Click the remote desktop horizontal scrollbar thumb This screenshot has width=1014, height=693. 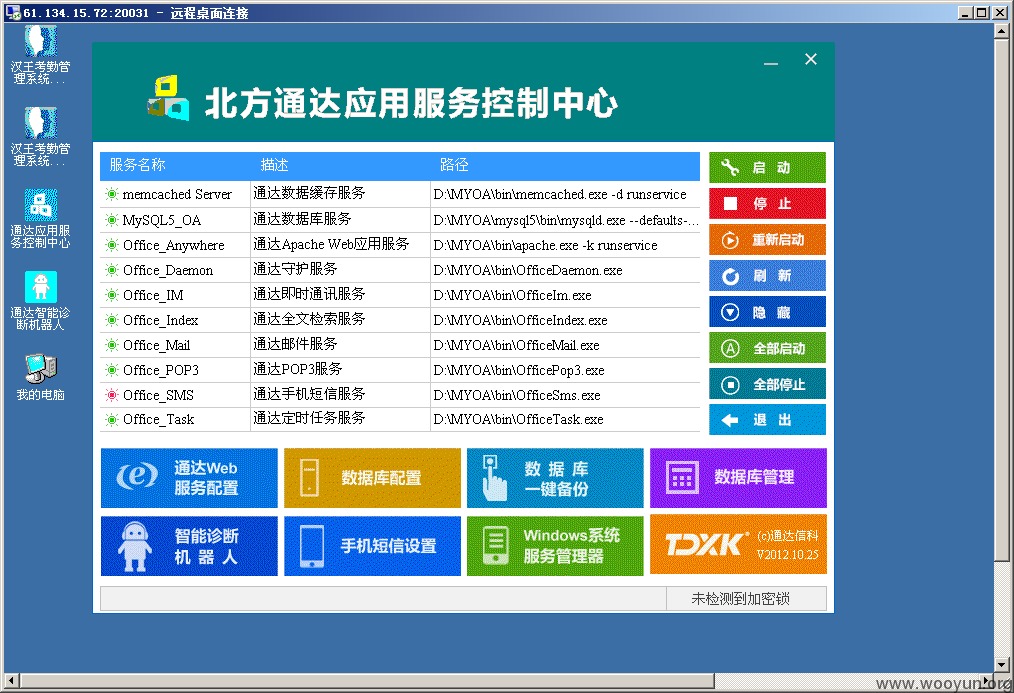coord(366,680)
